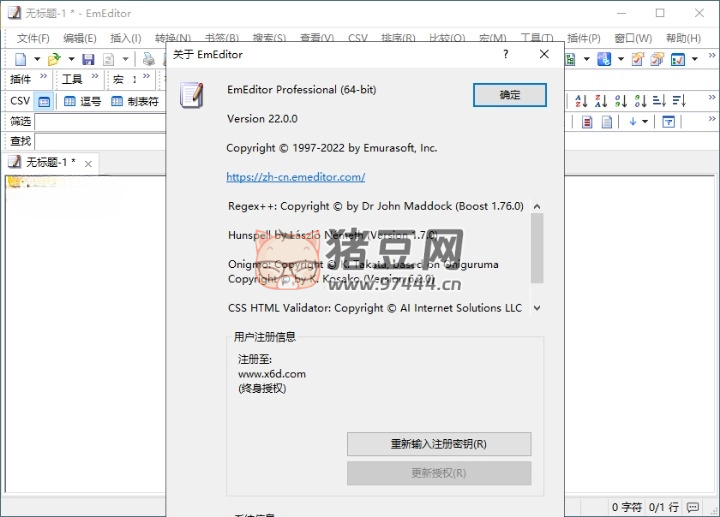Sort lines Z to A descending
Image resolution: width=720 pixels, height=517 pixels.
602,101
